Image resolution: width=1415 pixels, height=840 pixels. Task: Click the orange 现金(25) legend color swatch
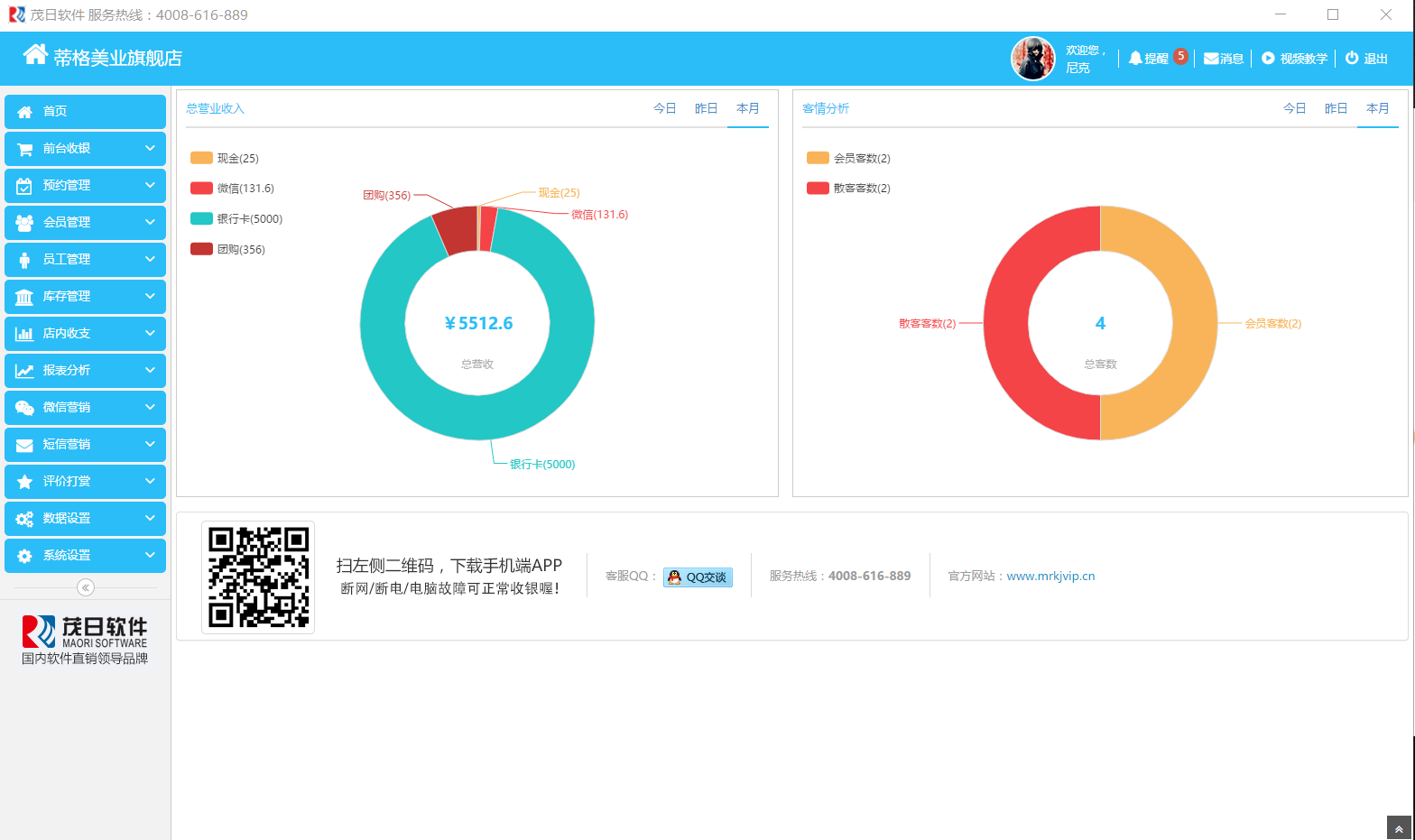(201, 158)
